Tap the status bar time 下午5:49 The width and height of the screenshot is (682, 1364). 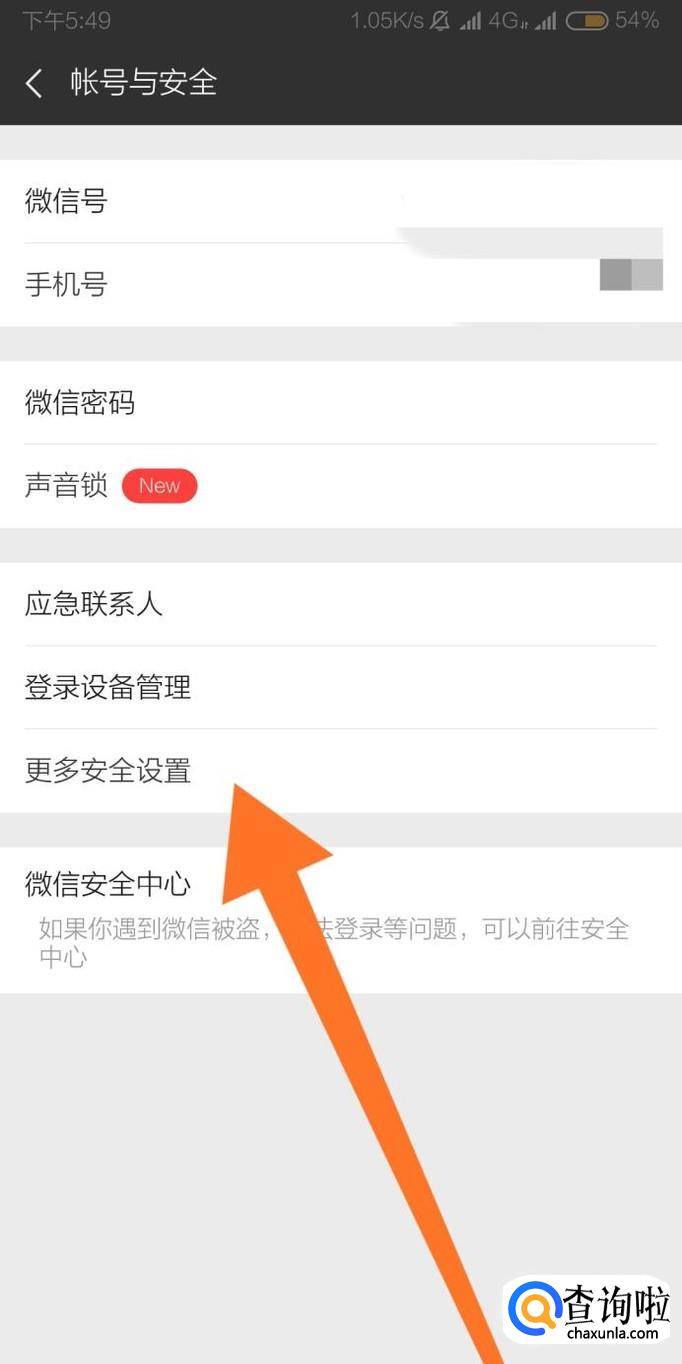click(66, 20)
